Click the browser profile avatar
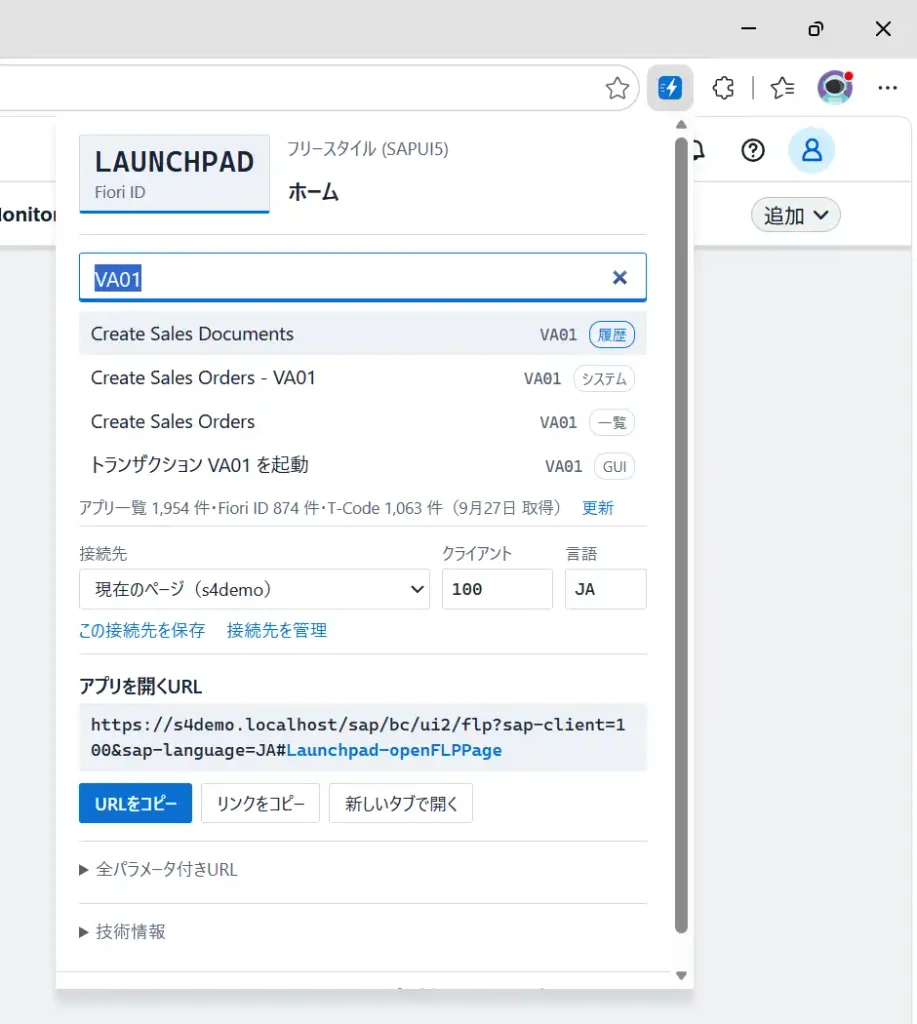This screenshot has width=917, height=1024. click(x=835, y=88)
